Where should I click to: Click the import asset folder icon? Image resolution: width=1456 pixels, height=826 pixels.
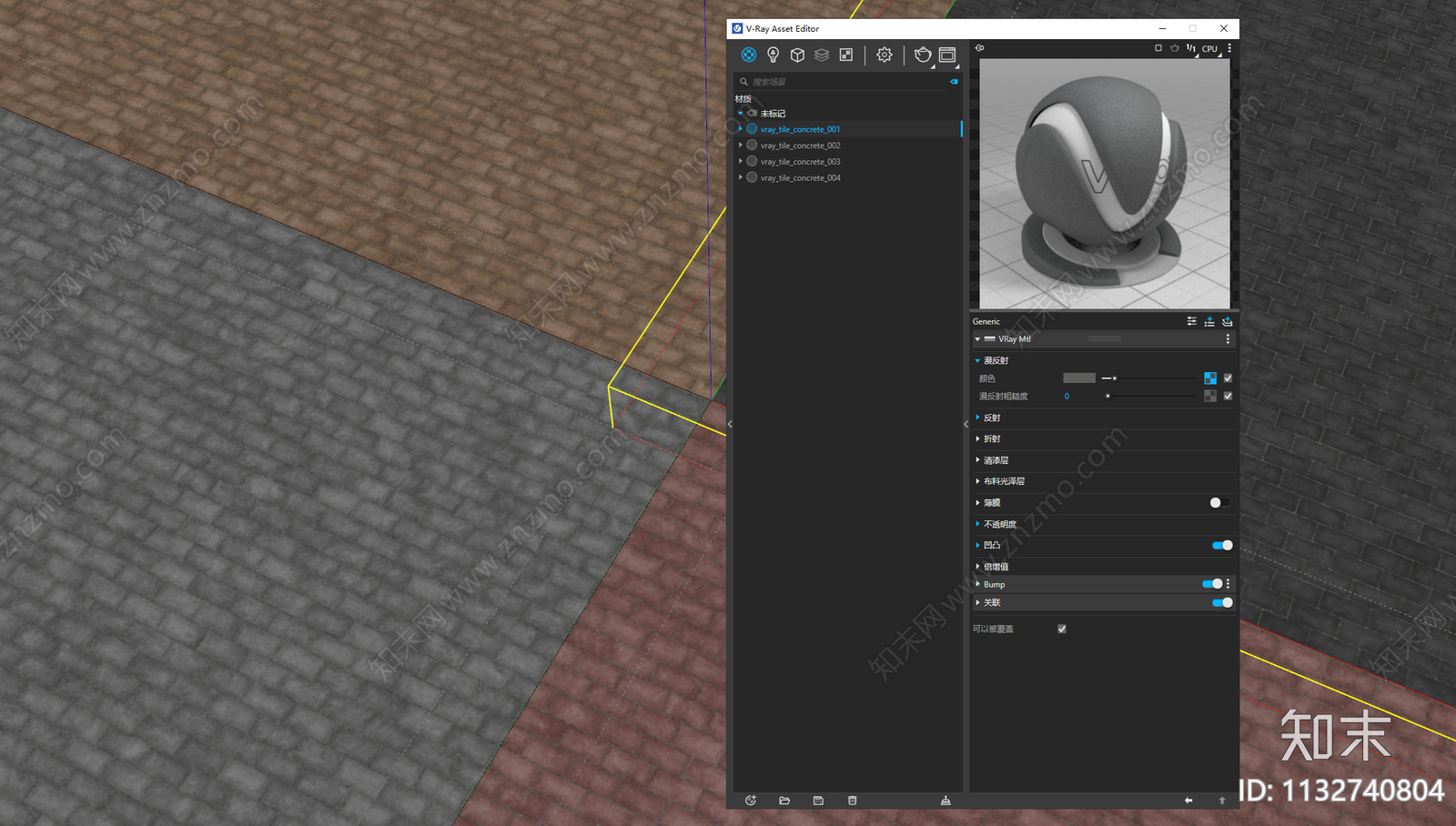[784, 801]
